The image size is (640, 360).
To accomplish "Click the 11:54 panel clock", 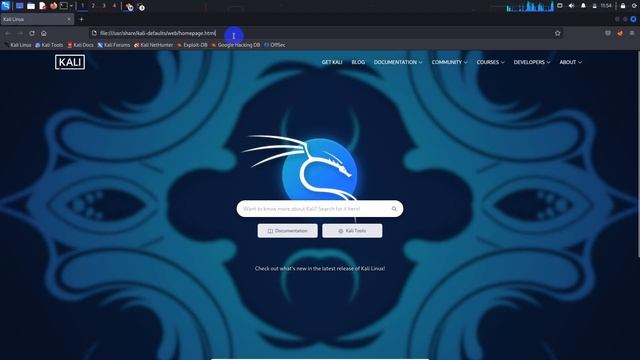I will [606, 6].
